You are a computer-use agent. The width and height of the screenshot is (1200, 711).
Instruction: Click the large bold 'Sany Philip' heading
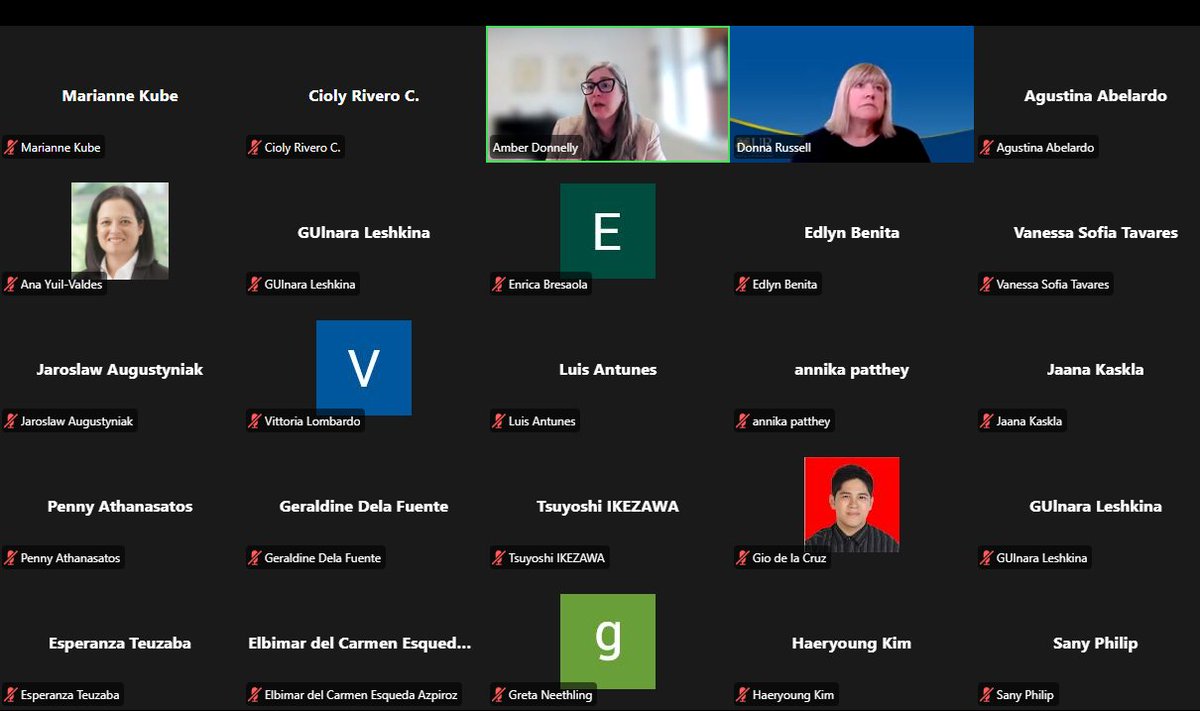(1096, 643)
